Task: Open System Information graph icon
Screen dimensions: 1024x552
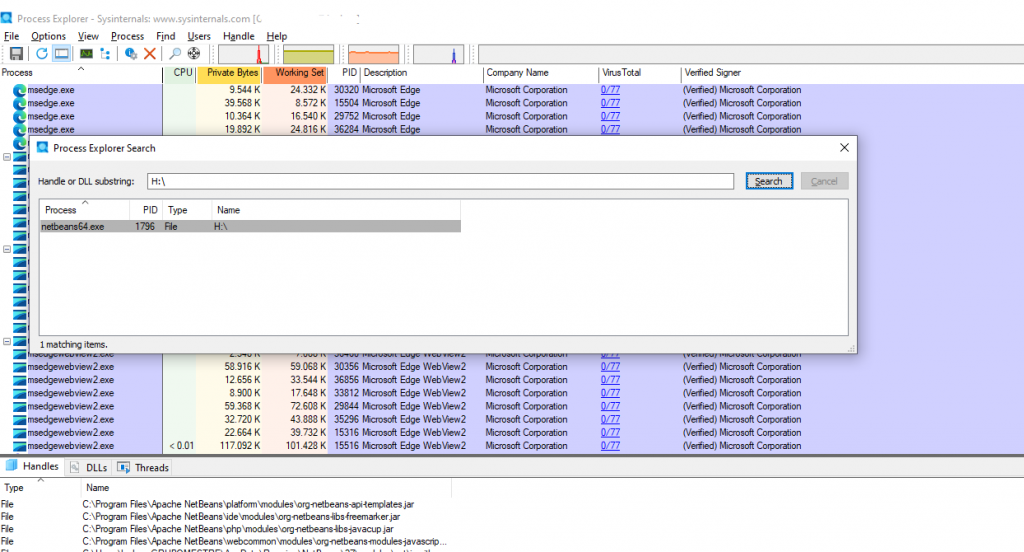Action: 86,54
